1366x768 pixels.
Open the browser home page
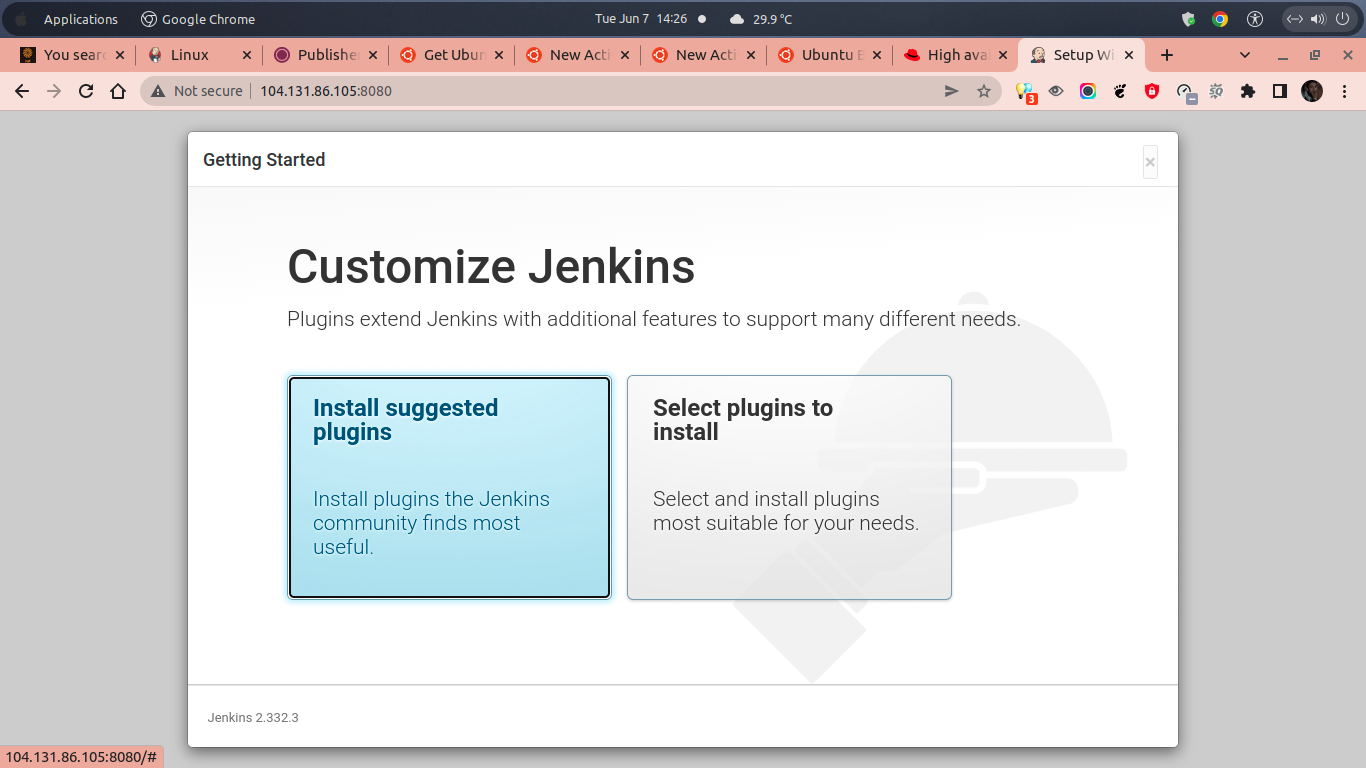click(118, 91)
